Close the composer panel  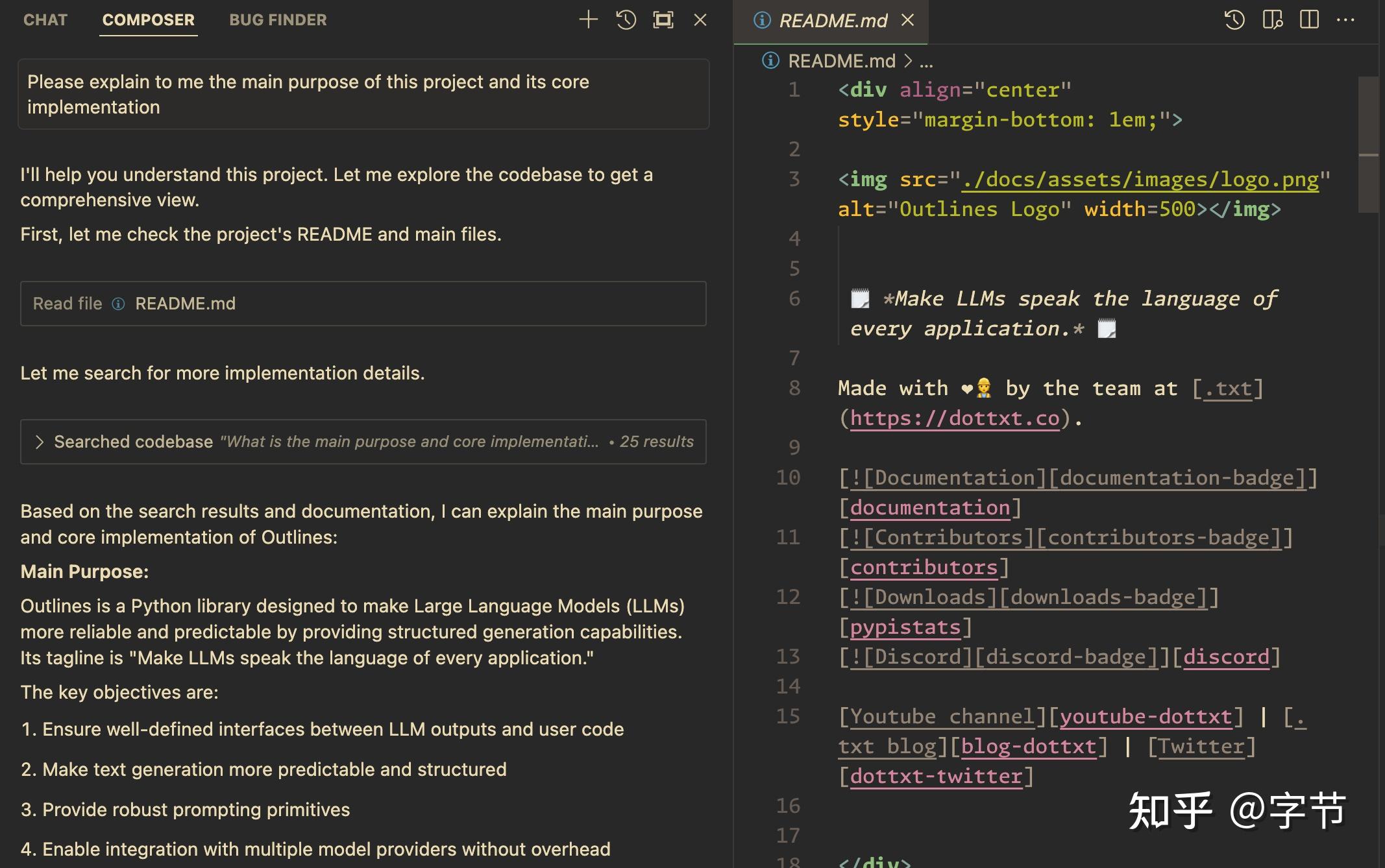tap(700, 19)
